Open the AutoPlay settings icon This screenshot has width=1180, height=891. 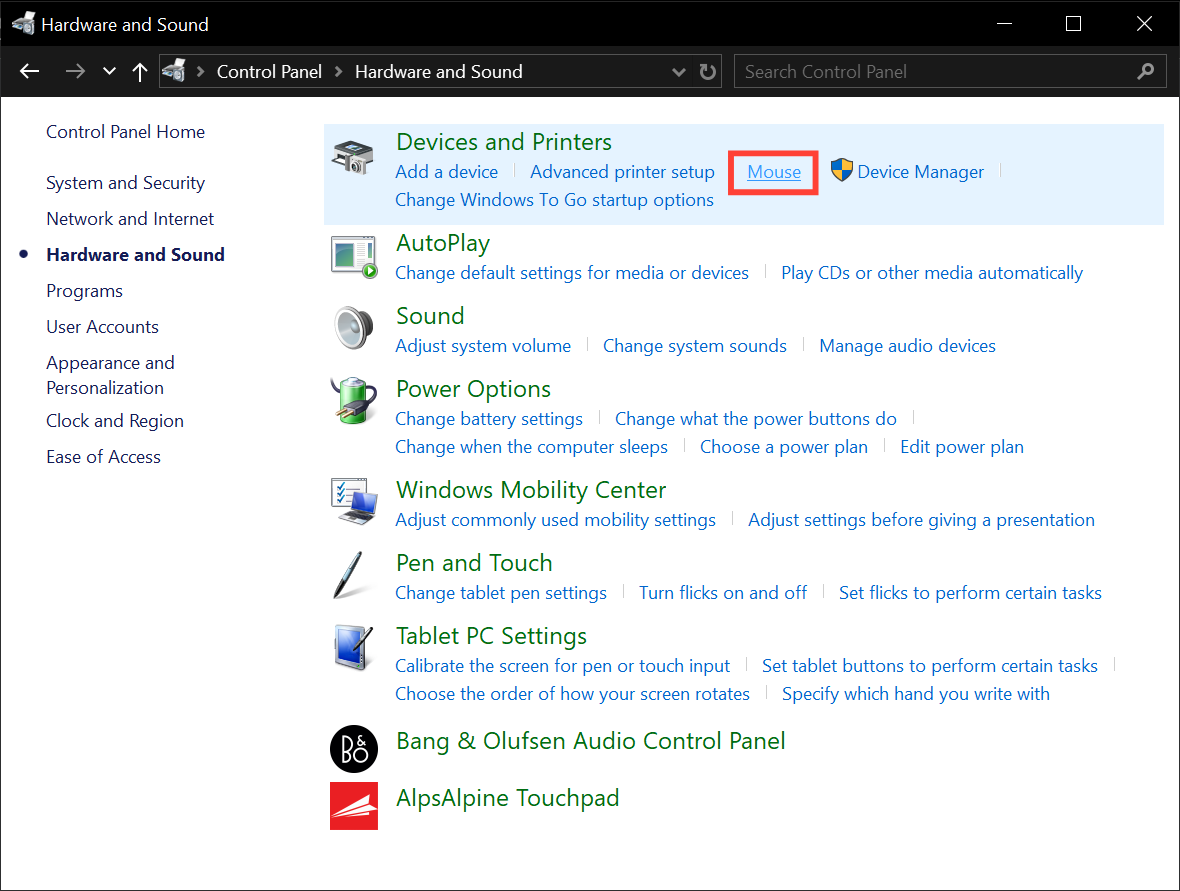pos(353,258)
